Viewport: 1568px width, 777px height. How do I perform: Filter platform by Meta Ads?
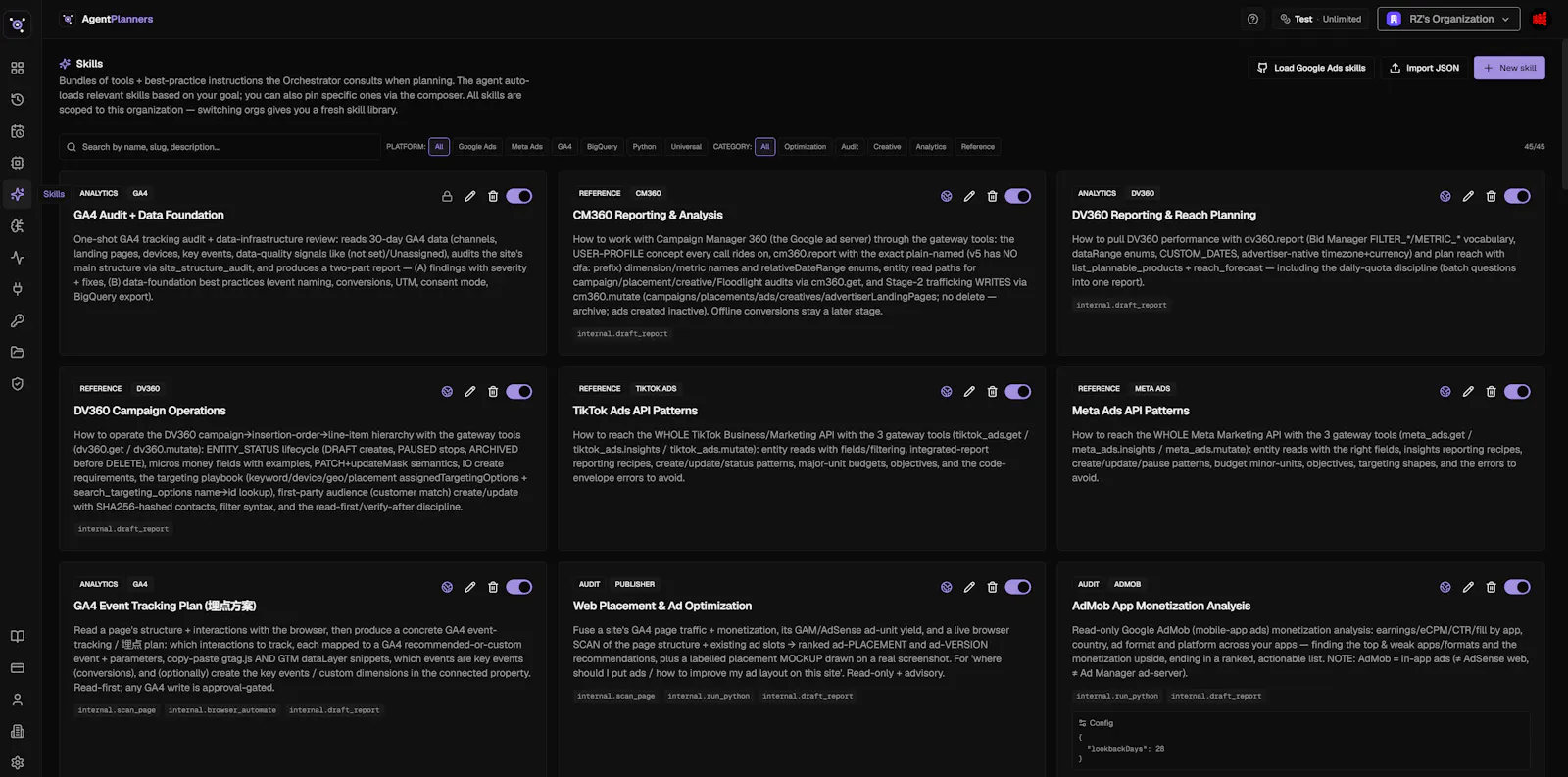tap(527, 147)
